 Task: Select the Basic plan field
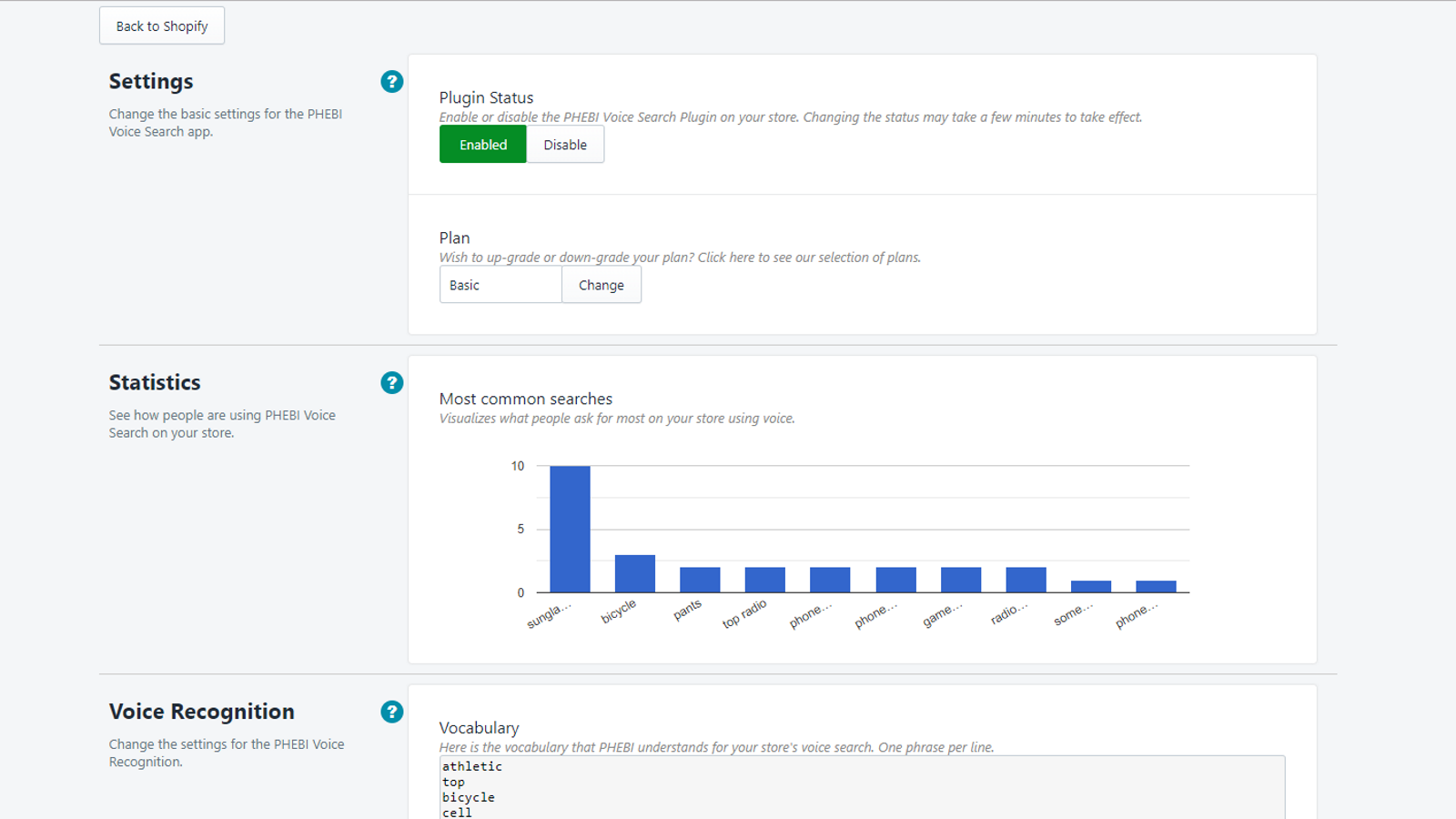tap(500, 285)
